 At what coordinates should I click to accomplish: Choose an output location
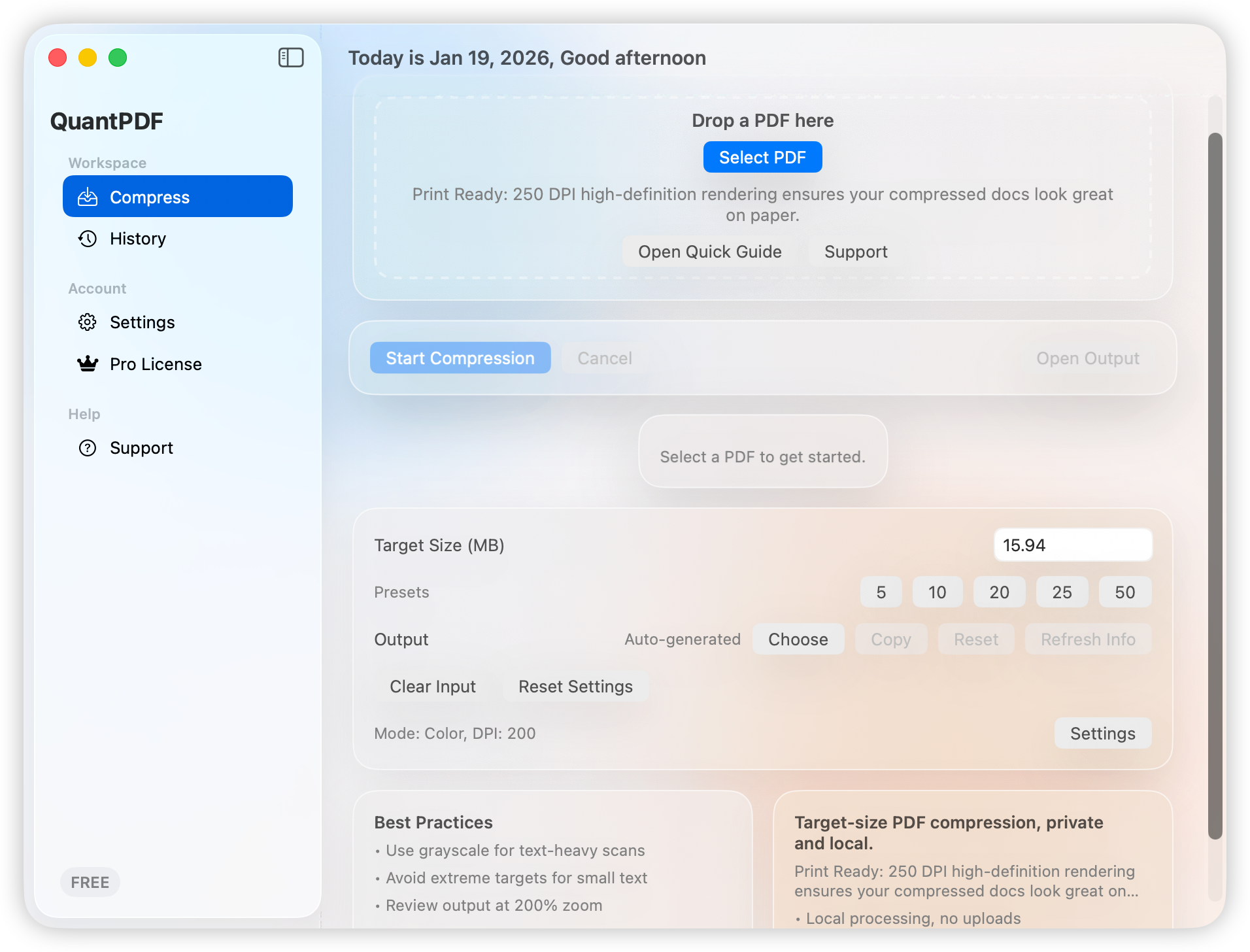click(798, 639)
